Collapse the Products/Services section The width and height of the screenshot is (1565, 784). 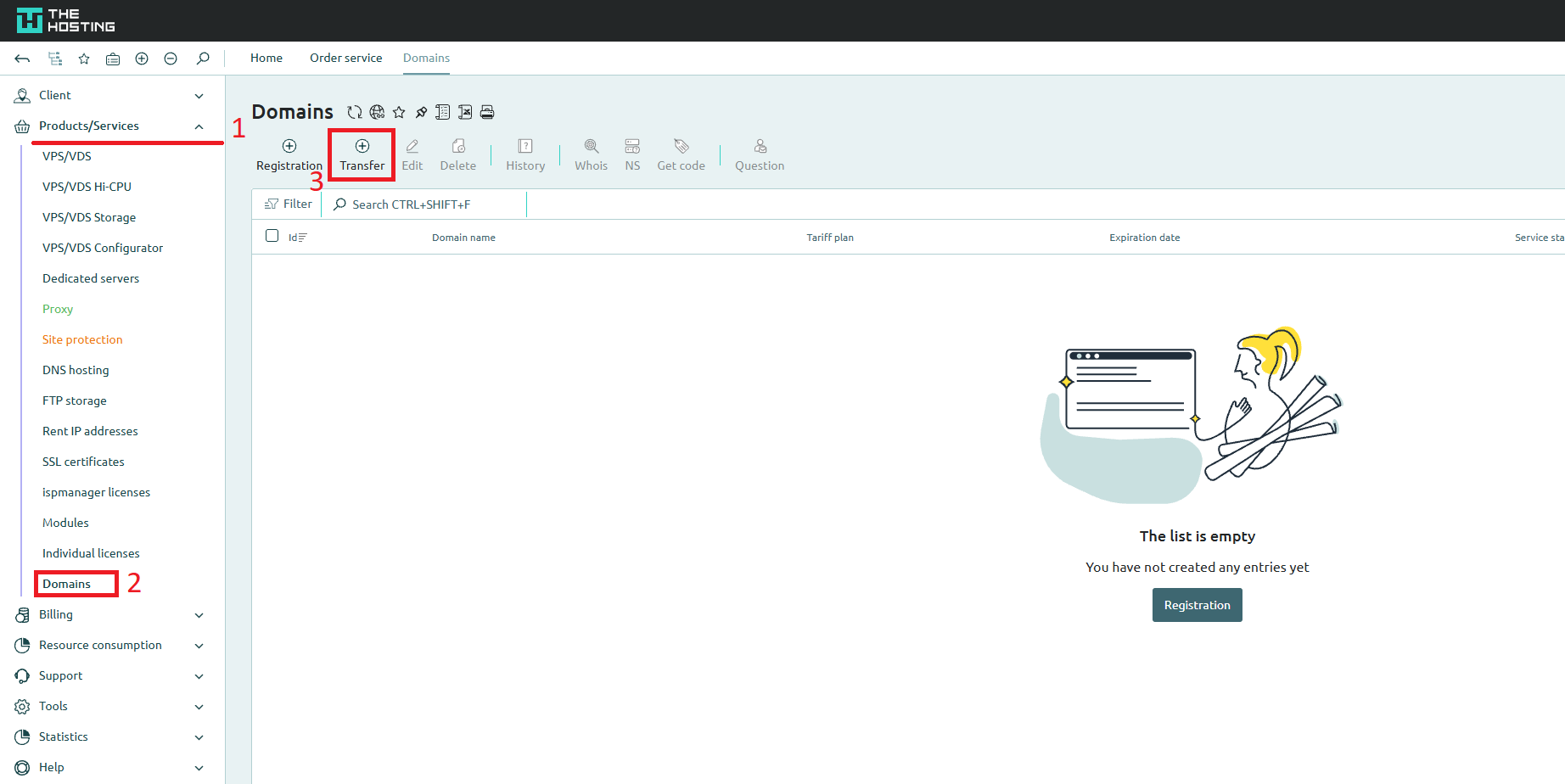coord(199,126)
